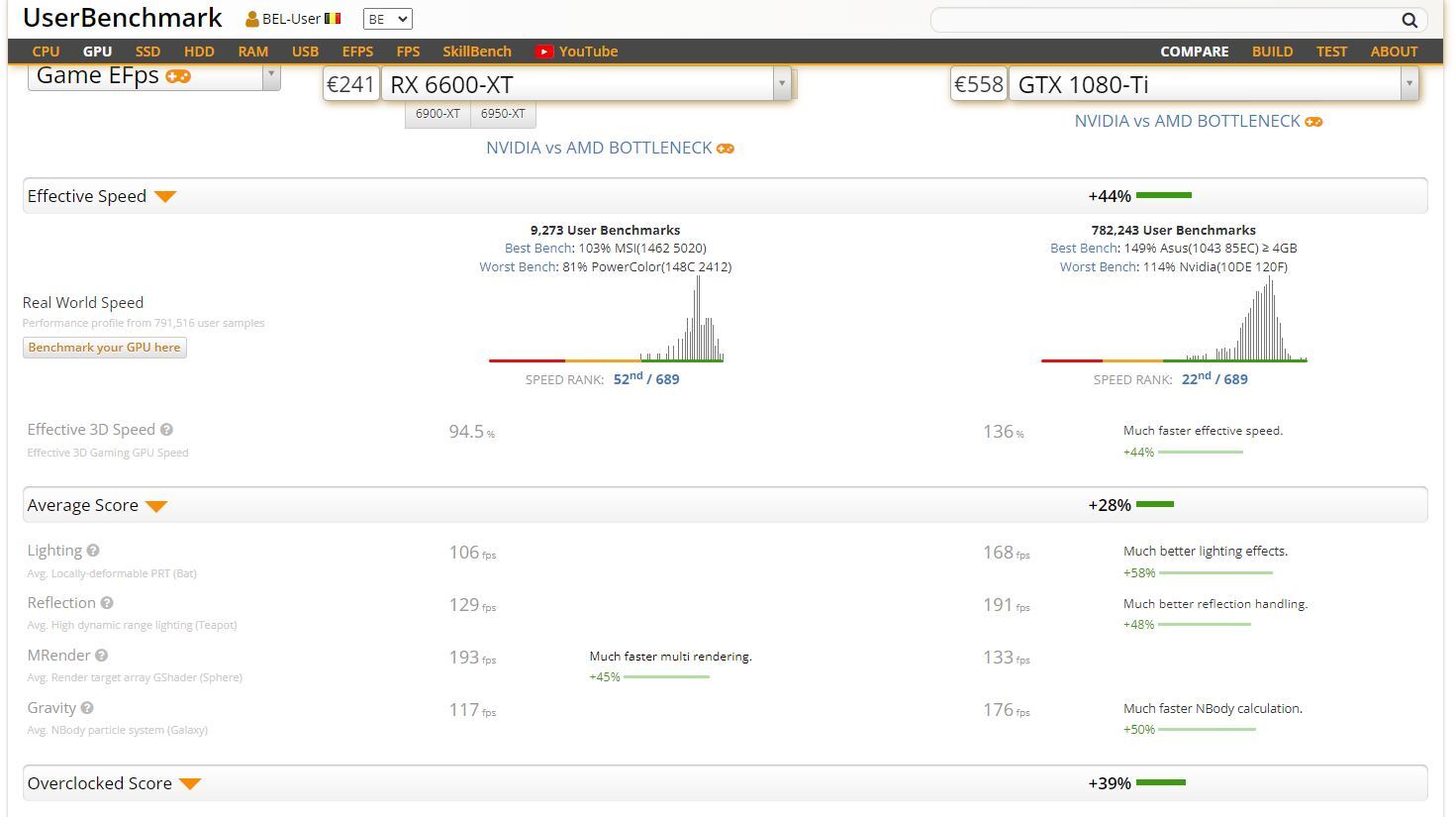Click the RX 6600-XT benchmark histogram
The height and width of the screenshot is (817, 1456).
(606, 319)
